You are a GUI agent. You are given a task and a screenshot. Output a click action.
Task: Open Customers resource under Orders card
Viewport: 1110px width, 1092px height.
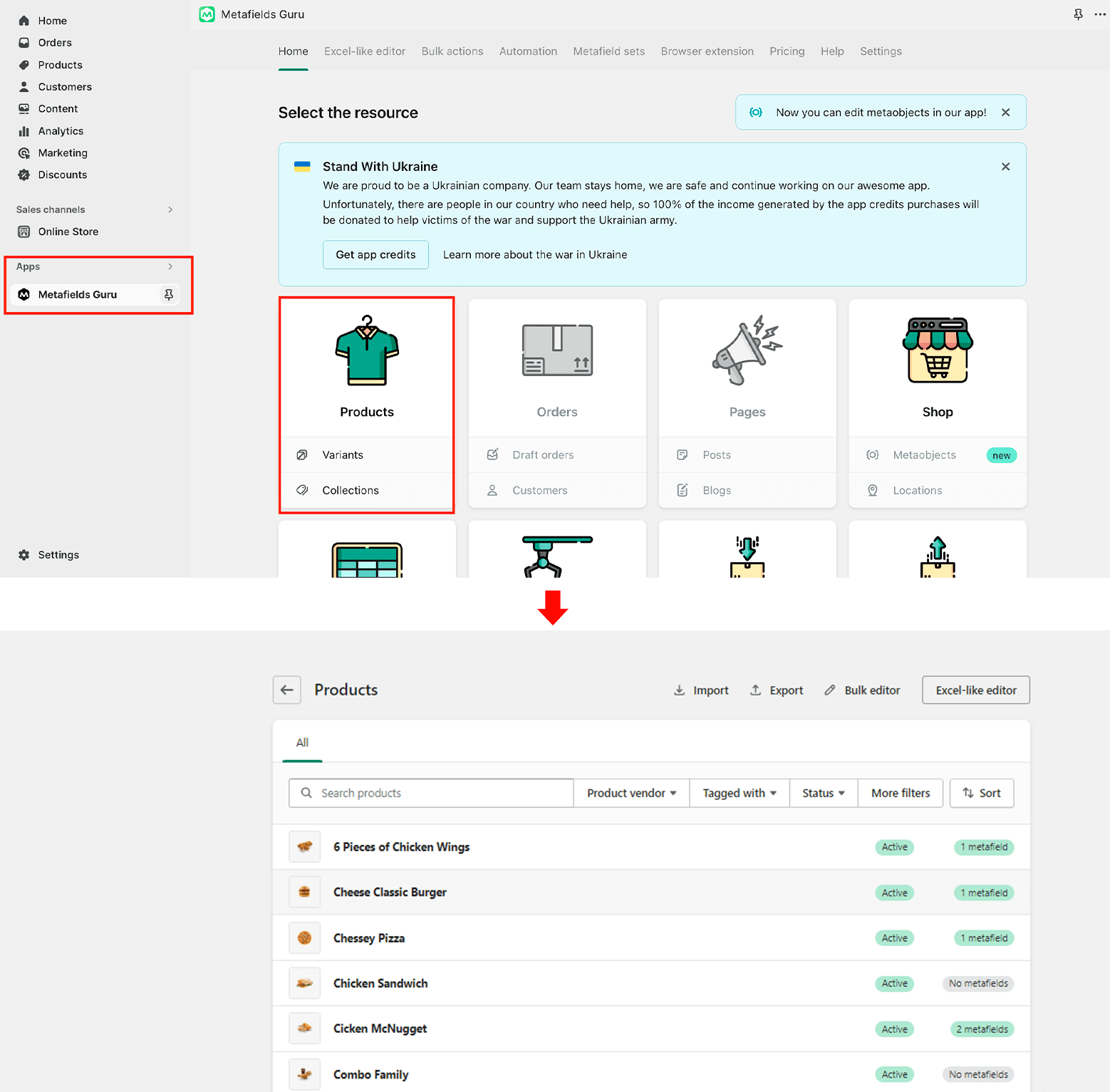[x=557, y=490]
